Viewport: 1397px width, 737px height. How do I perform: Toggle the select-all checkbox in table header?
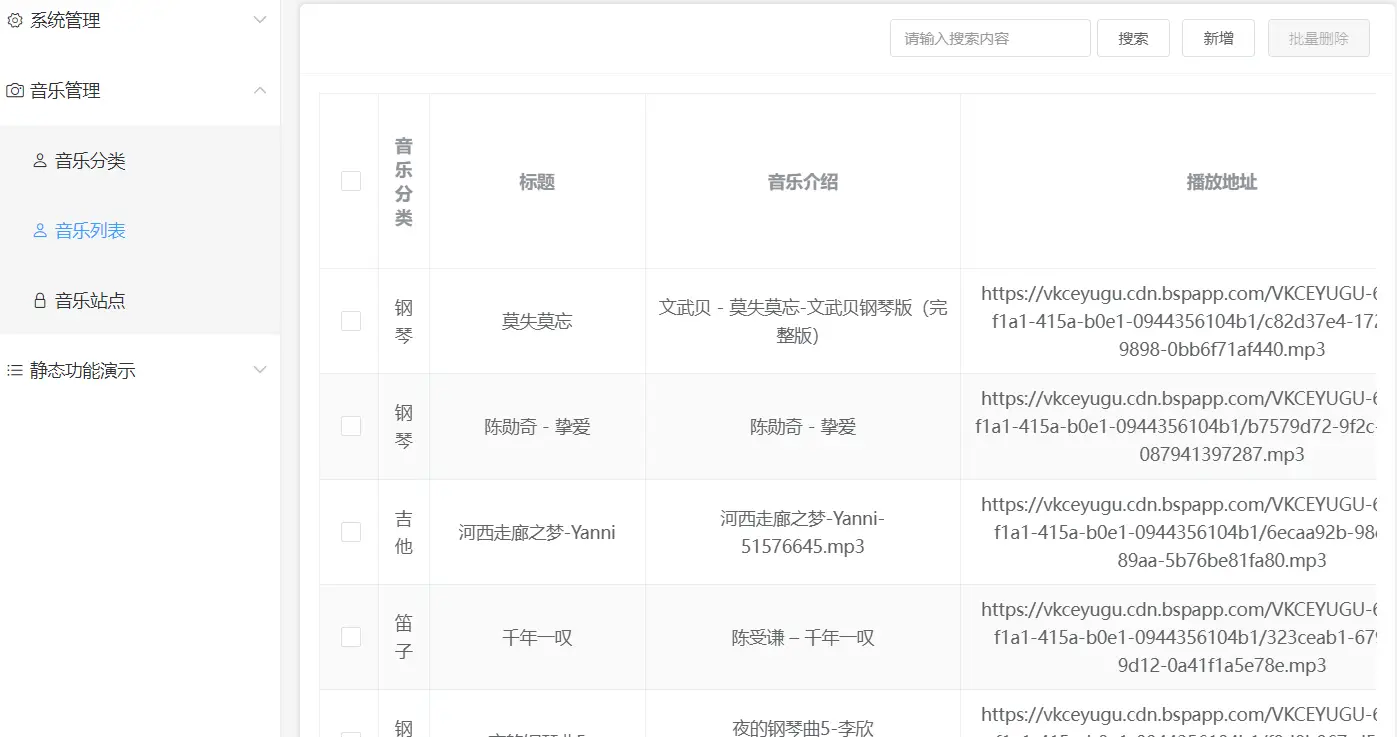click(x=351, y=181)
